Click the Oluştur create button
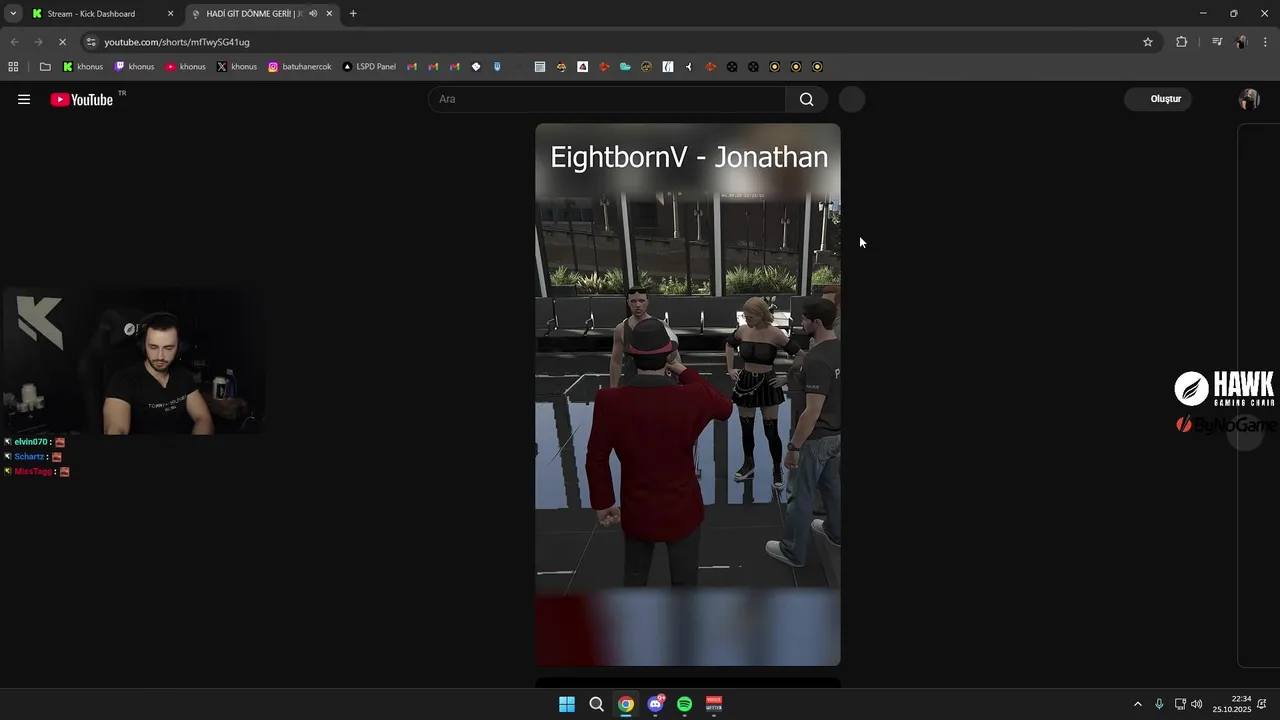Image resolution: width=1280 pixels, height=720 pixels. (x=1158, y=99)
